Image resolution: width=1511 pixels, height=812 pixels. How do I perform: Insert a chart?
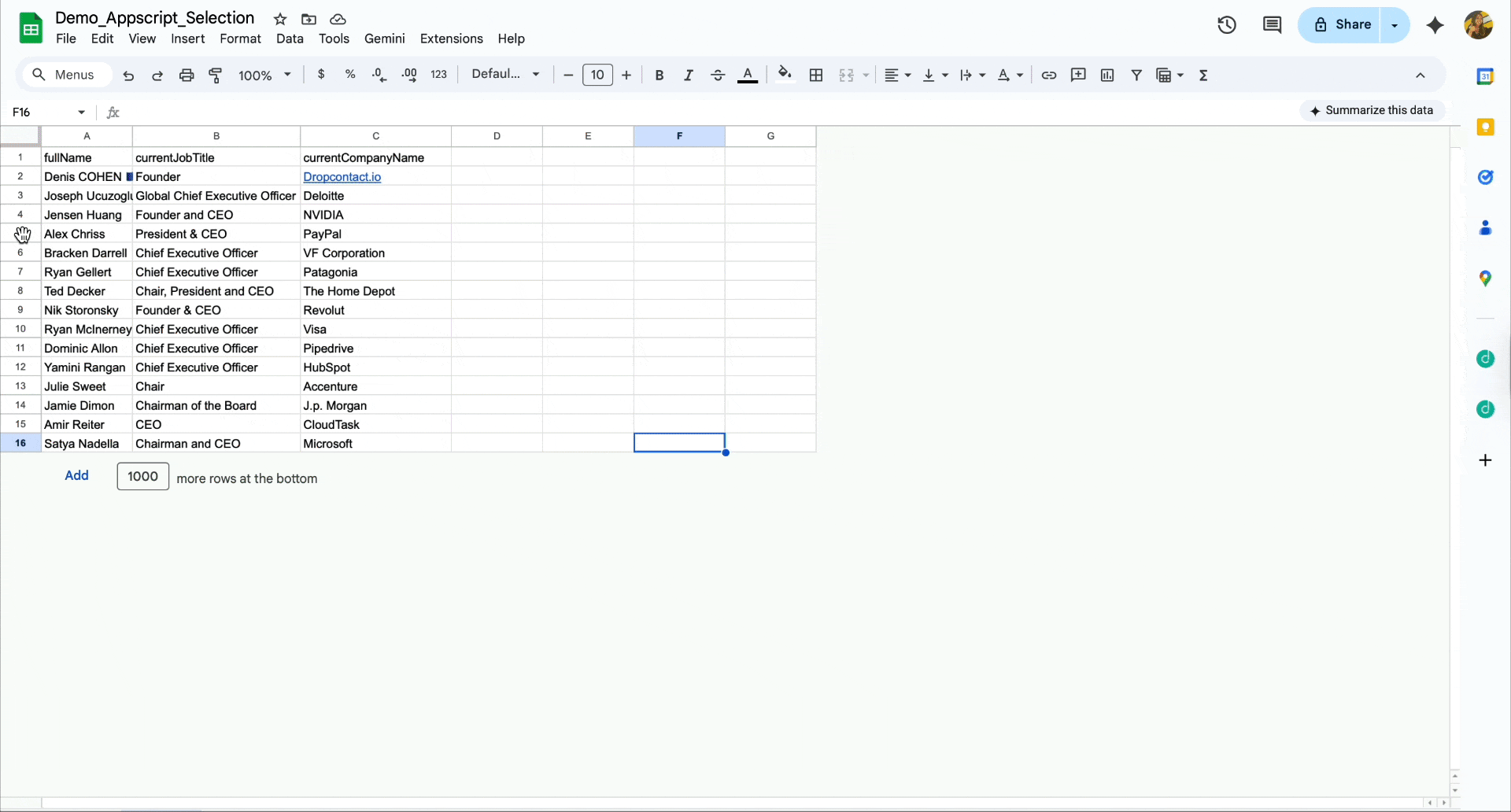click(1107, 76)
